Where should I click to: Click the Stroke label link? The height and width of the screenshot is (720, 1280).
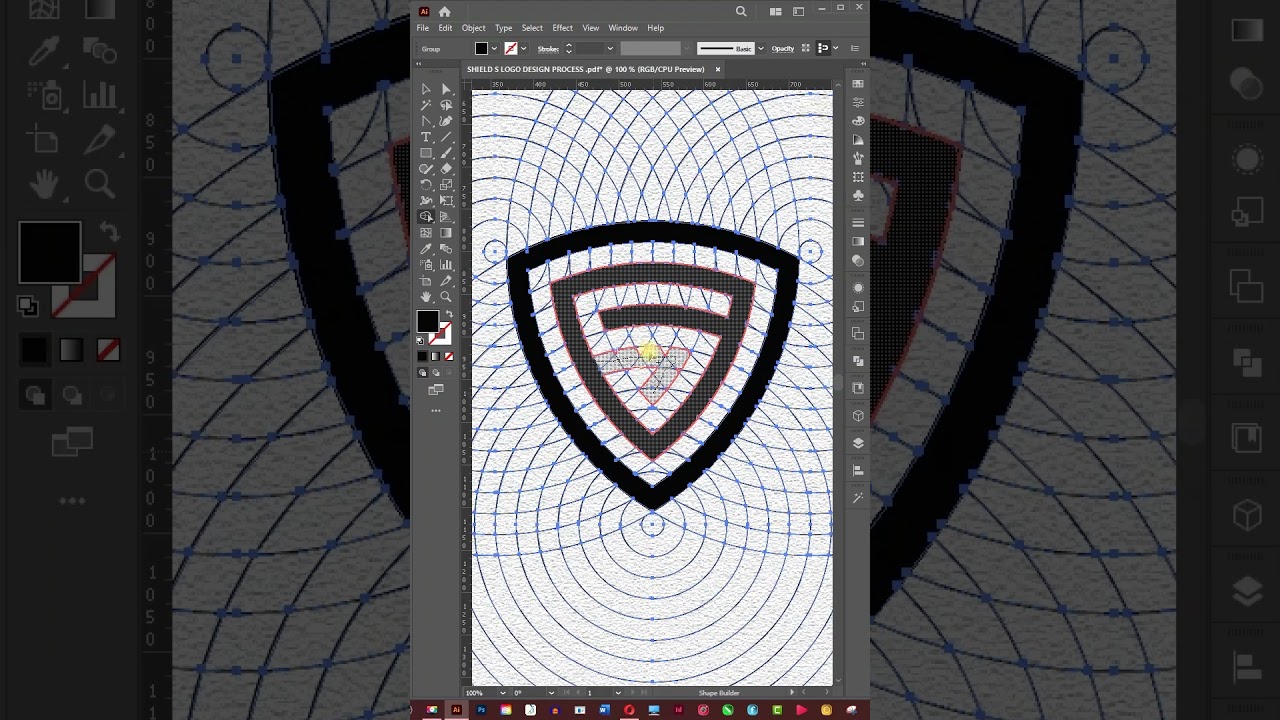point(548,48)
